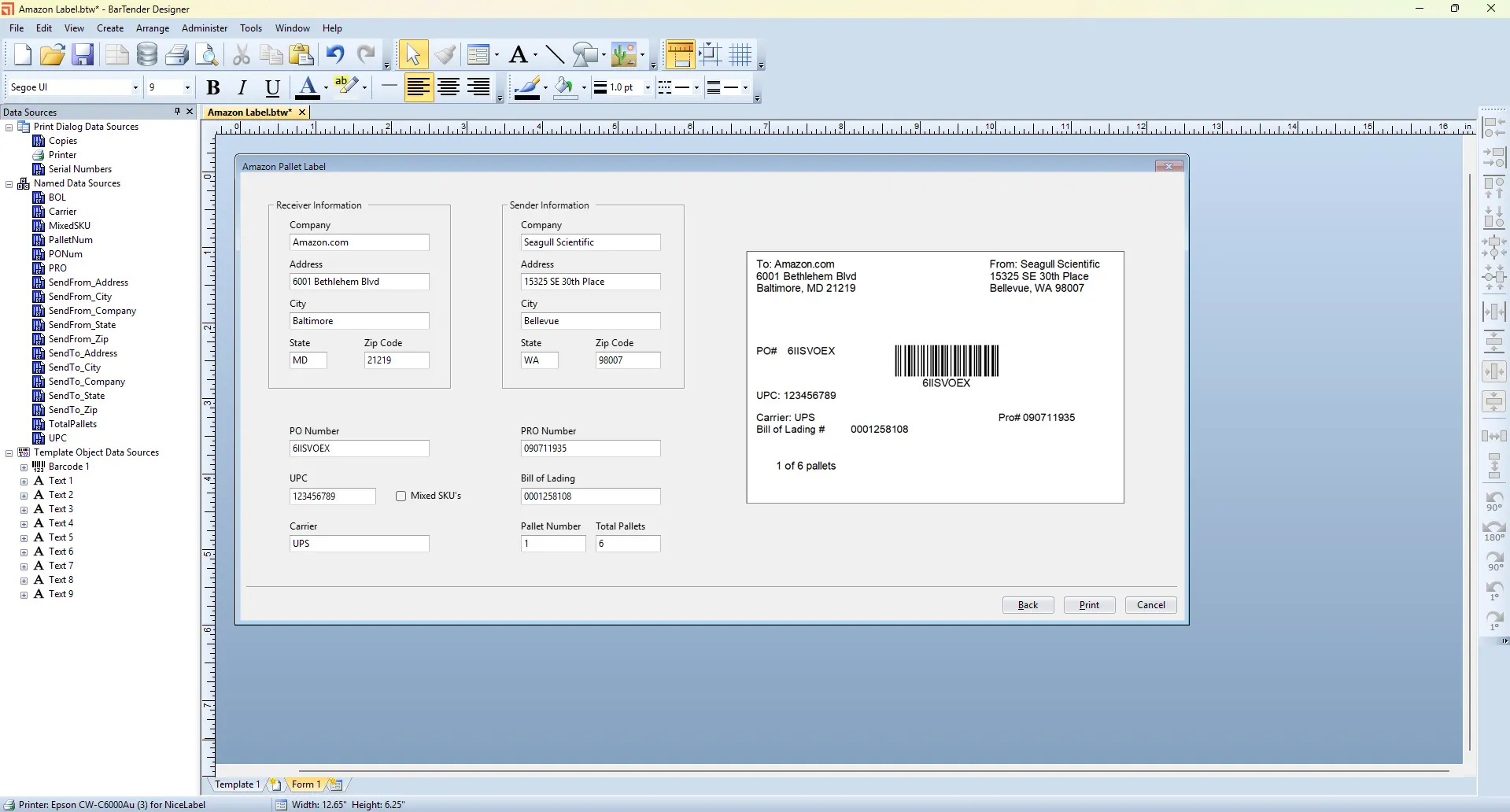This screenshot has width=1510, height=812.
Task: Collapse Template Object Data Sources node
Action: [9, 452]
